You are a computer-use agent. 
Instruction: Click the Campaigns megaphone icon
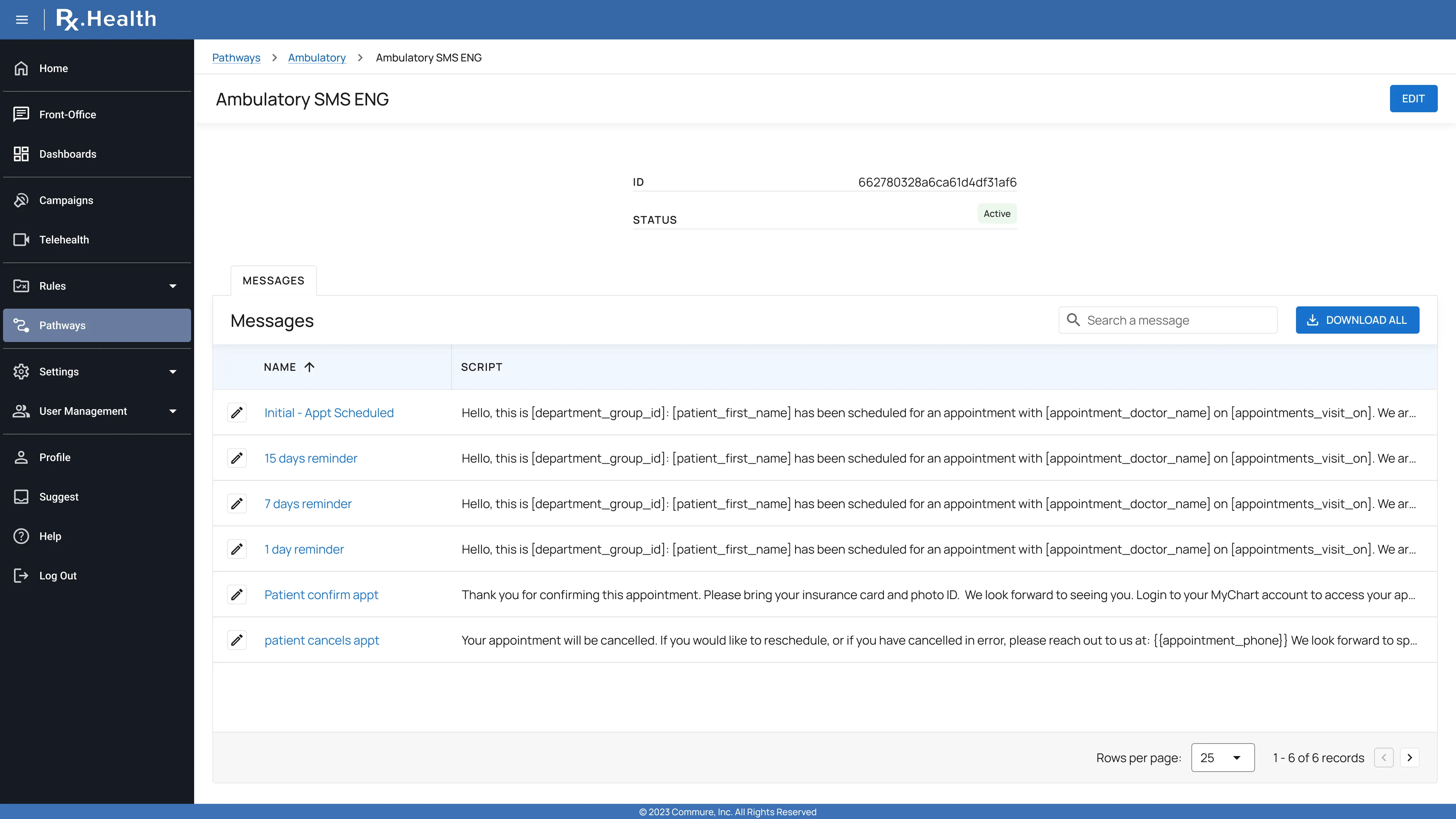click(x=22, y=200)
